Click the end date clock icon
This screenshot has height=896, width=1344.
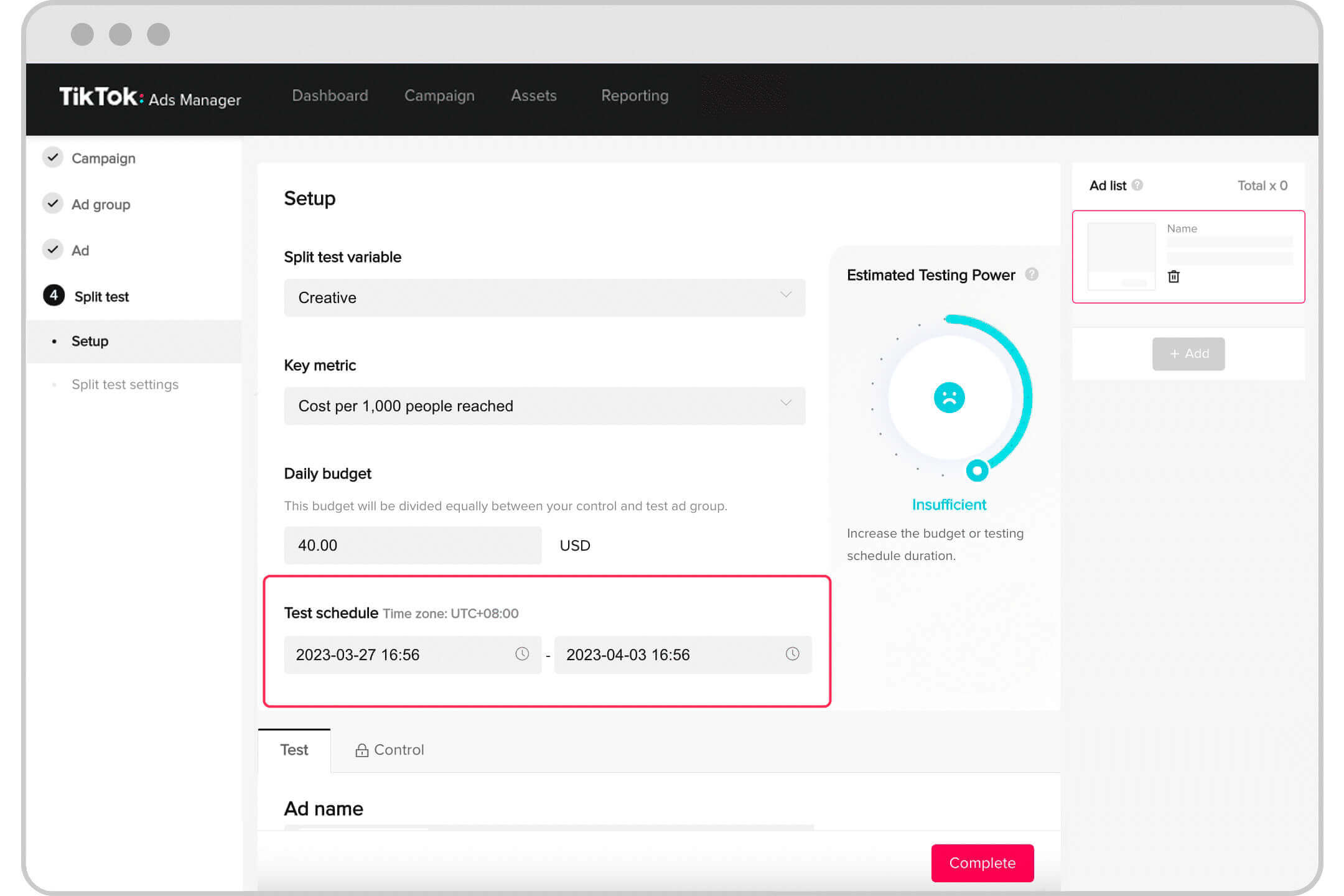pyautogui.click(x=792, y=654)
